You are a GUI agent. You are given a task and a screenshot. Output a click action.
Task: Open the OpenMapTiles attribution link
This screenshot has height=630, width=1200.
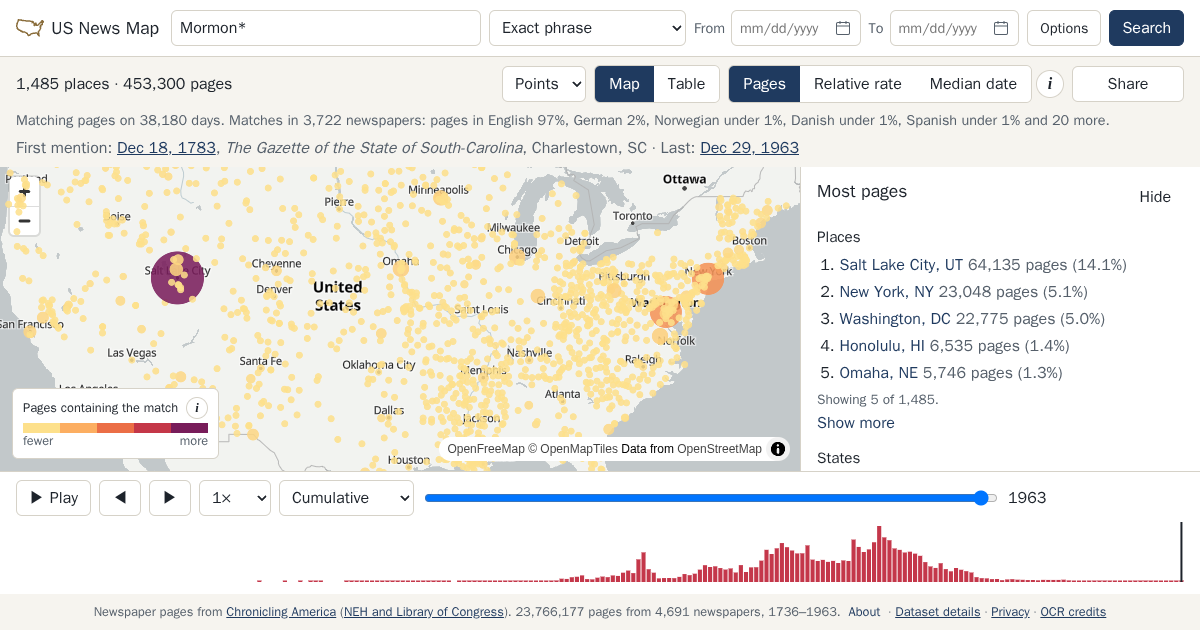click(x=579, y=449)
